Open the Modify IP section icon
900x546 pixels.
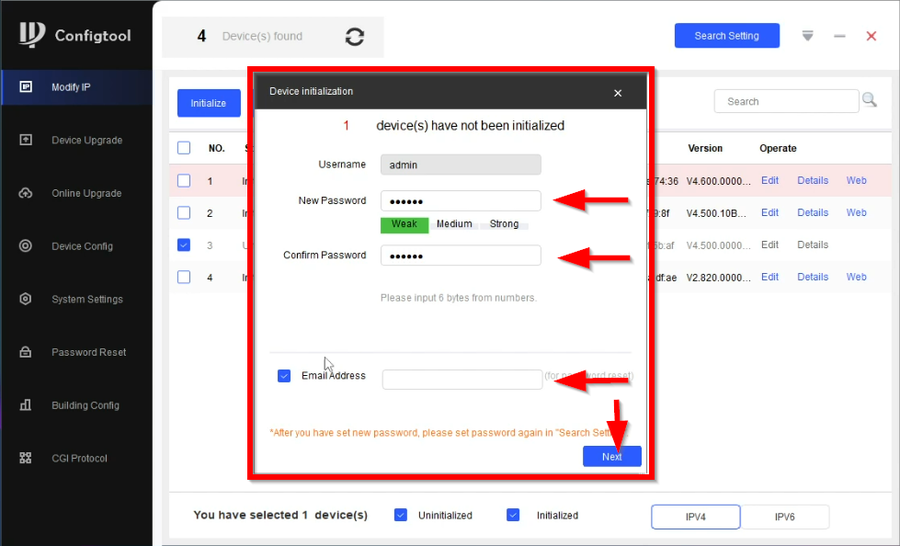(26, 87)
